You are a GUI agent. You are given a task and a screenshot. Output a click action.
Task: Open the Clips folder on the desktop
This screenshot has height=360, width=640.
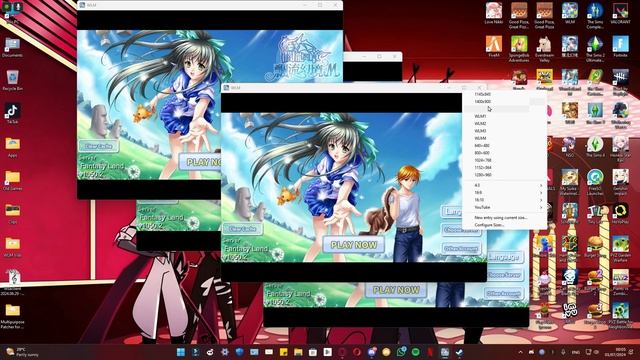[12, 214]
